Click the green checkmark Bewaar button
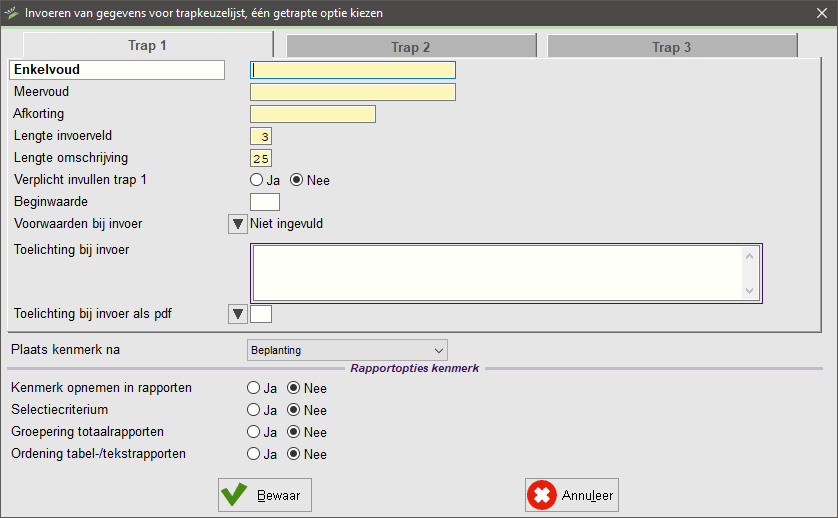Viewport: 838px width, 518px height. tap(265, 494)
